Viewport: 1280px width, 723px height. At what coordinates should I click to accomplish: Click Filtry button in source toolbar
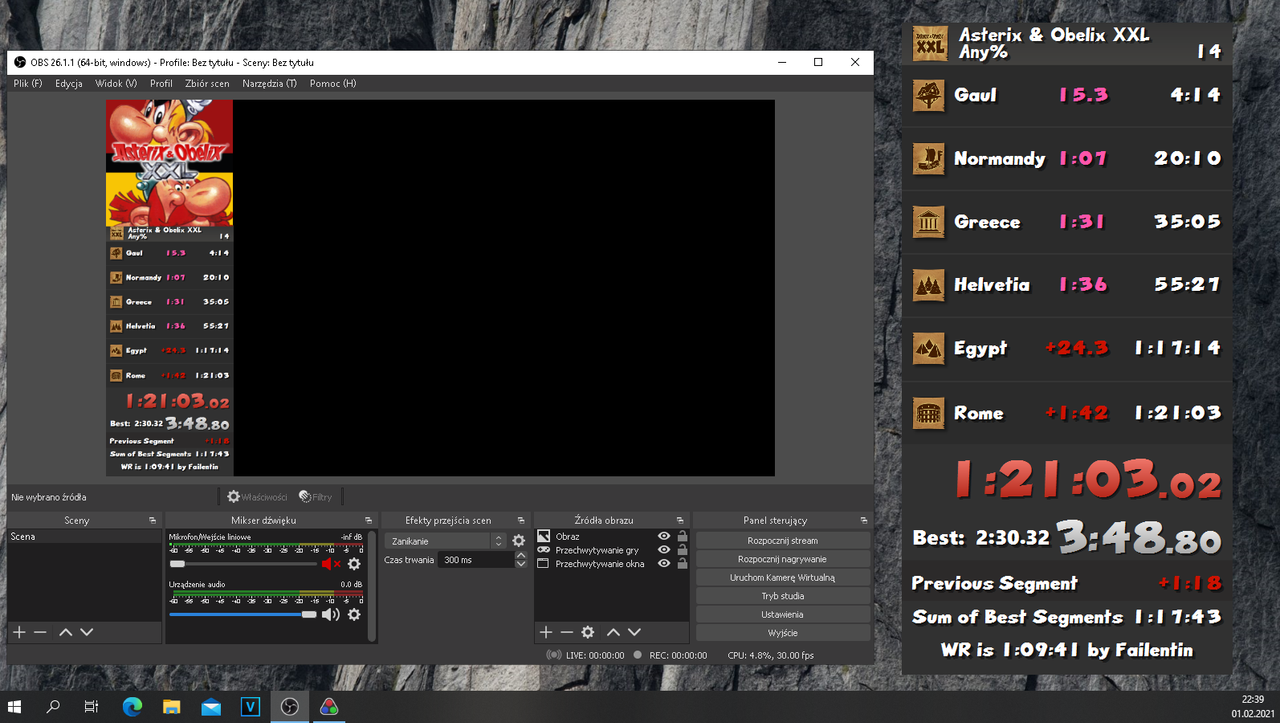pos(316,496)
